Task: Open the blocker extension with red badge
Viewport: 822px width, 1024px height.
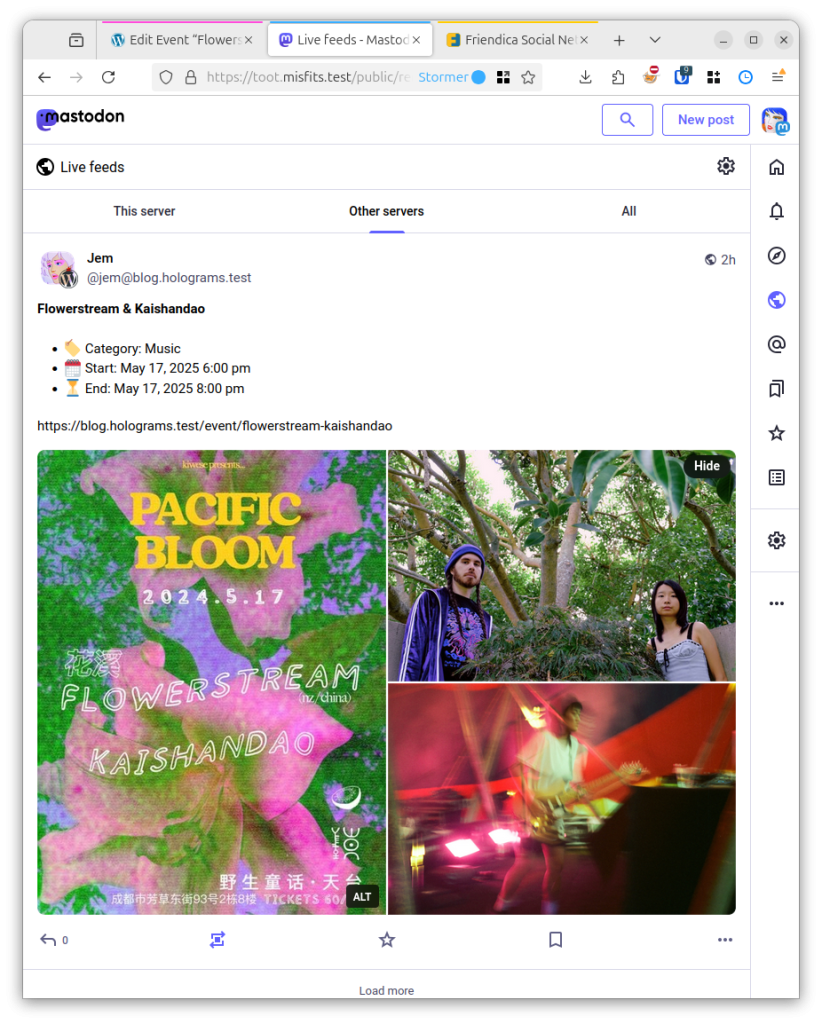Action: tap(650, 76)
